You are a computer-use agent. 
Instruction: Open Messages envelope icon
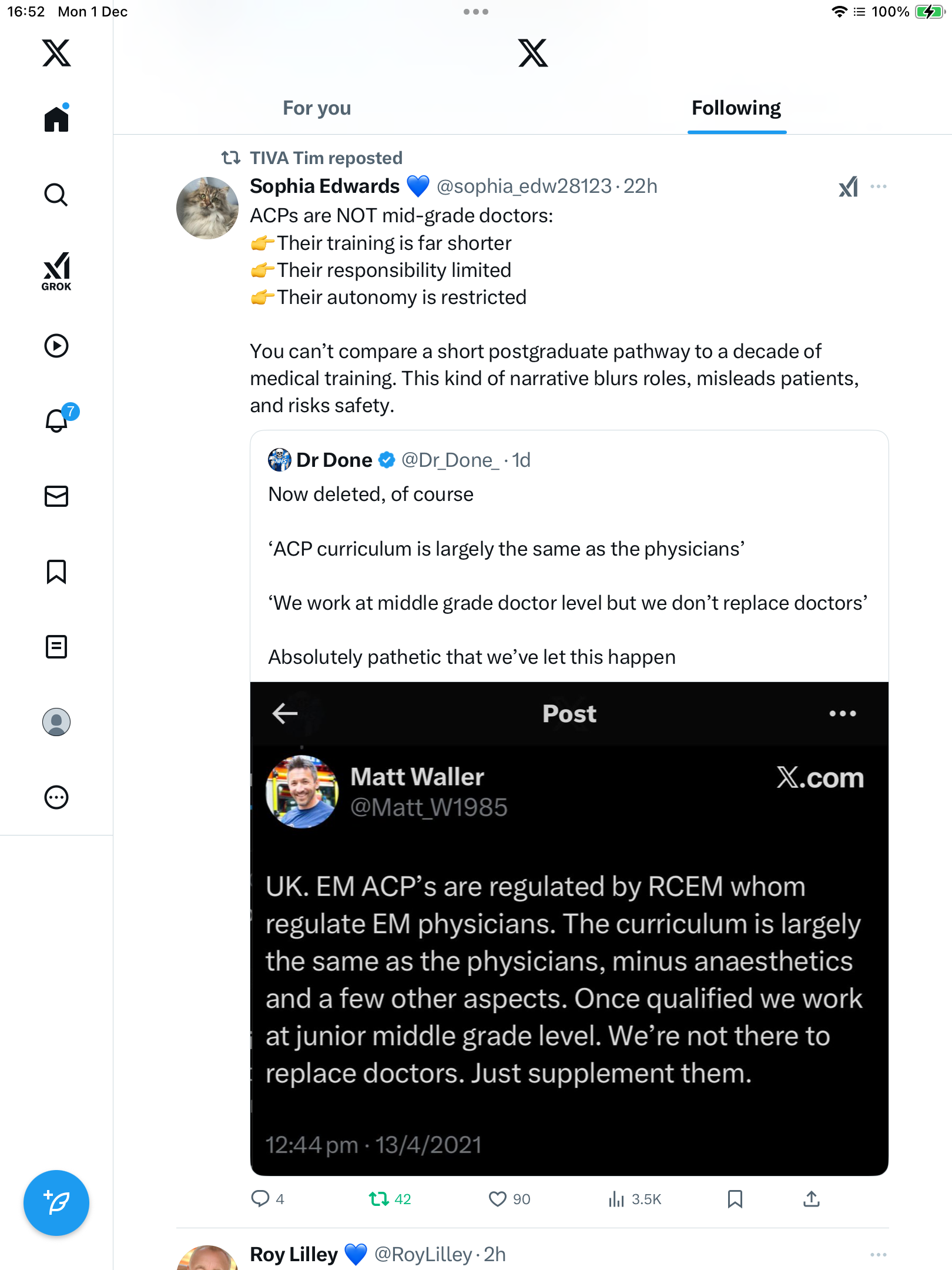[x=56, y=496]
